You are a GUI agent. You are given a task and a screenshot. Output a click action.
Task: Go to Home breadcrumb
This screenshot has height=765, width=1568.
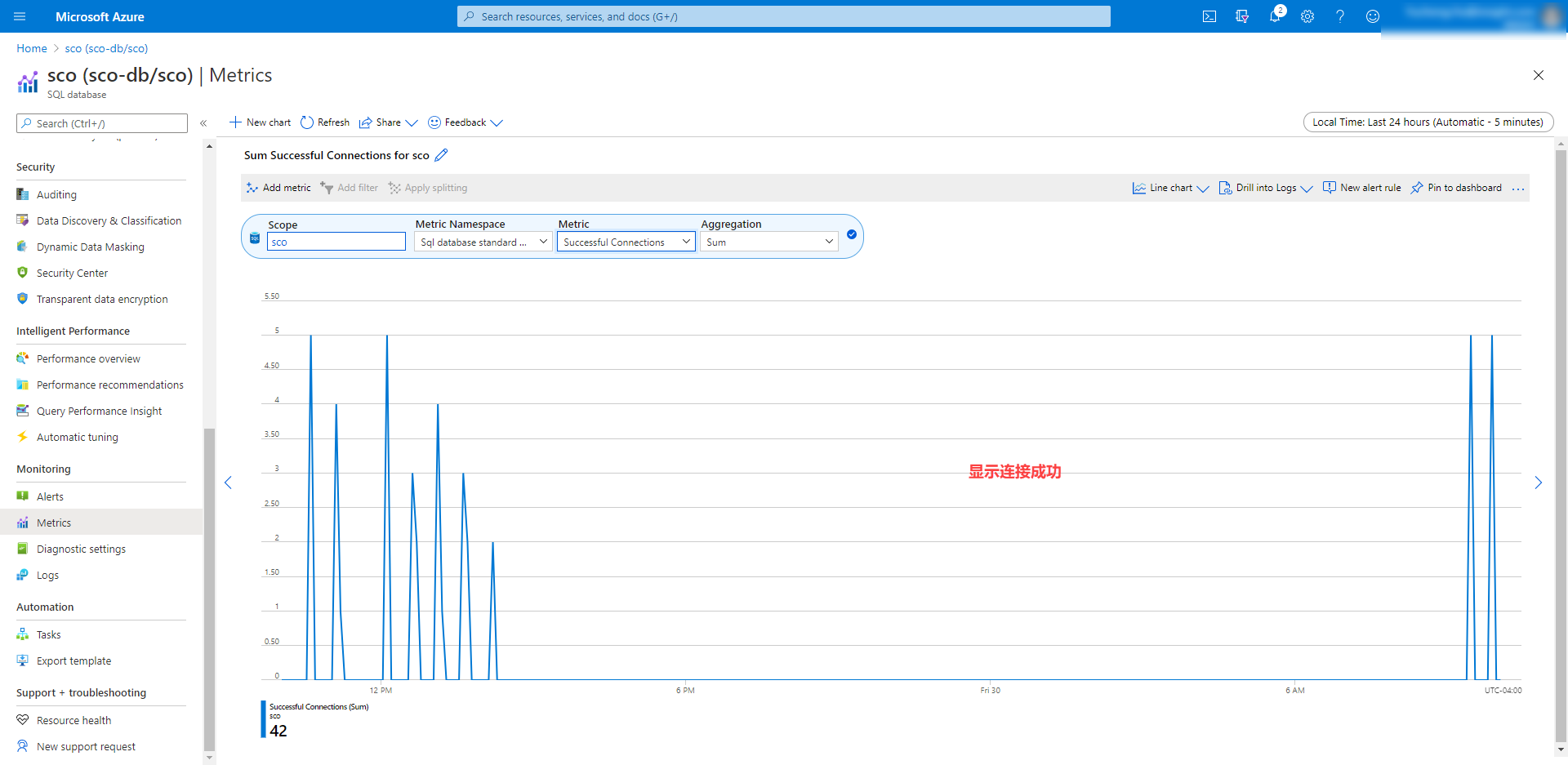coord(32,48)
